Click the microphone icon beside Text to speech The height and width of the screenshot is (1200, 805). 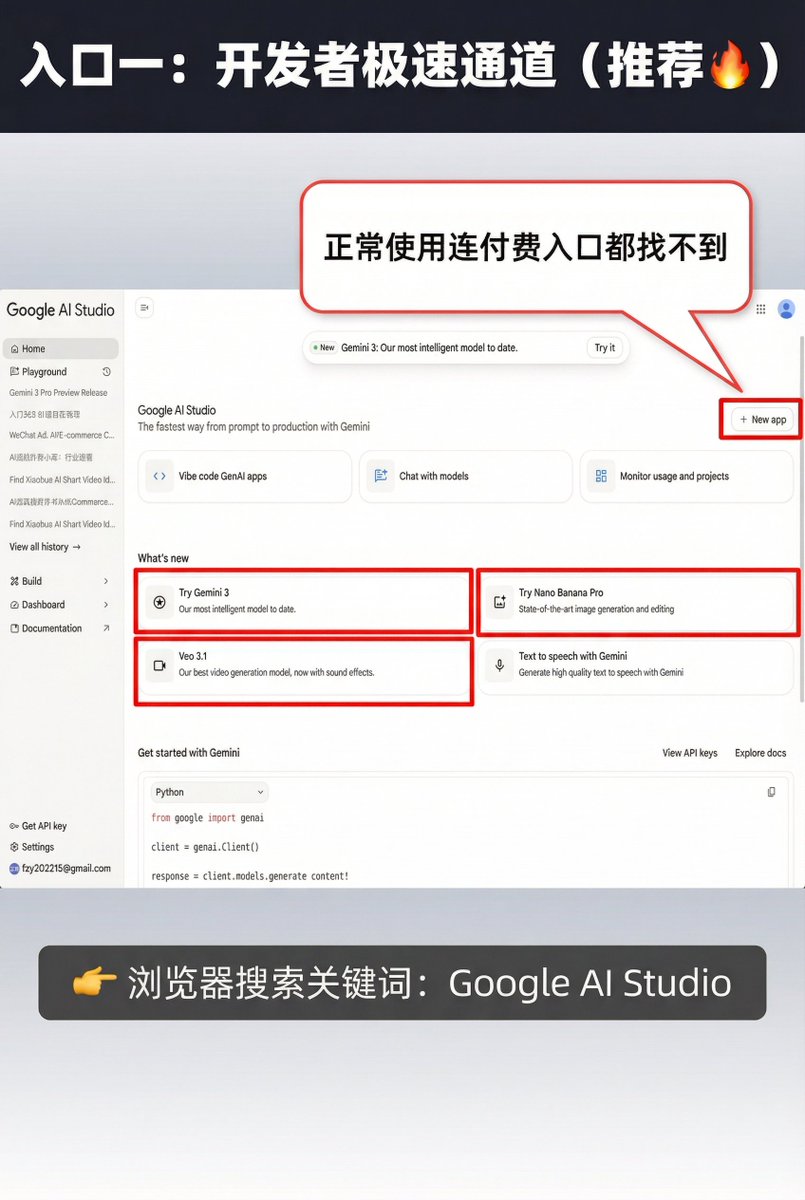tap(500, 665)
